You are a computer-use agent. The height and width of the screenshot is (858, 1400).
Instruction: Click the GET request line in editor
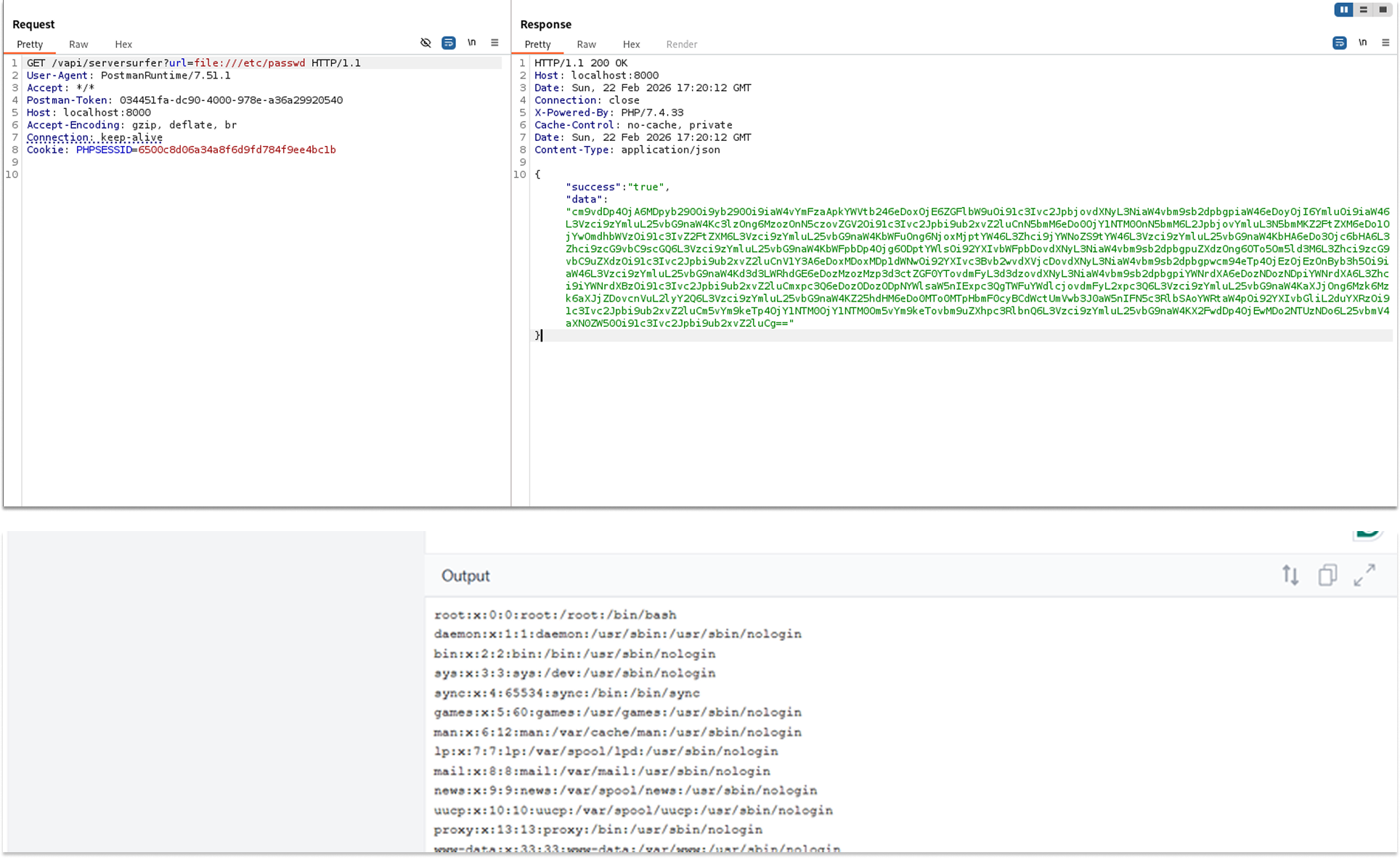pyautogui.click(x=194, y=63)
